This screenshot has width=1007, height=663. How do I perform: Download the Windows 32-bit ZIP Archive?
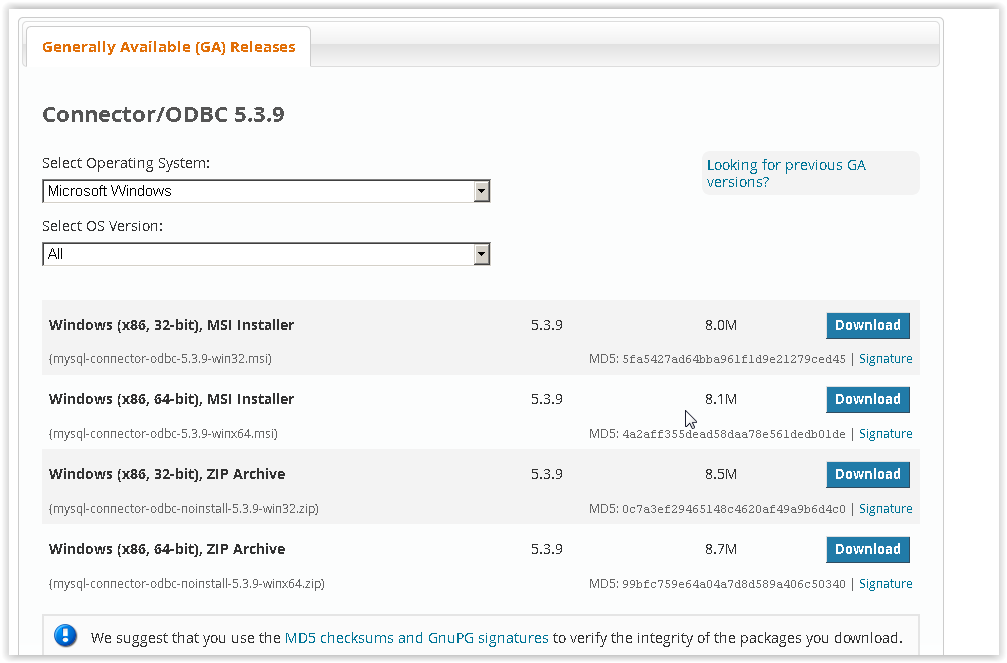(x=867, y=474)
